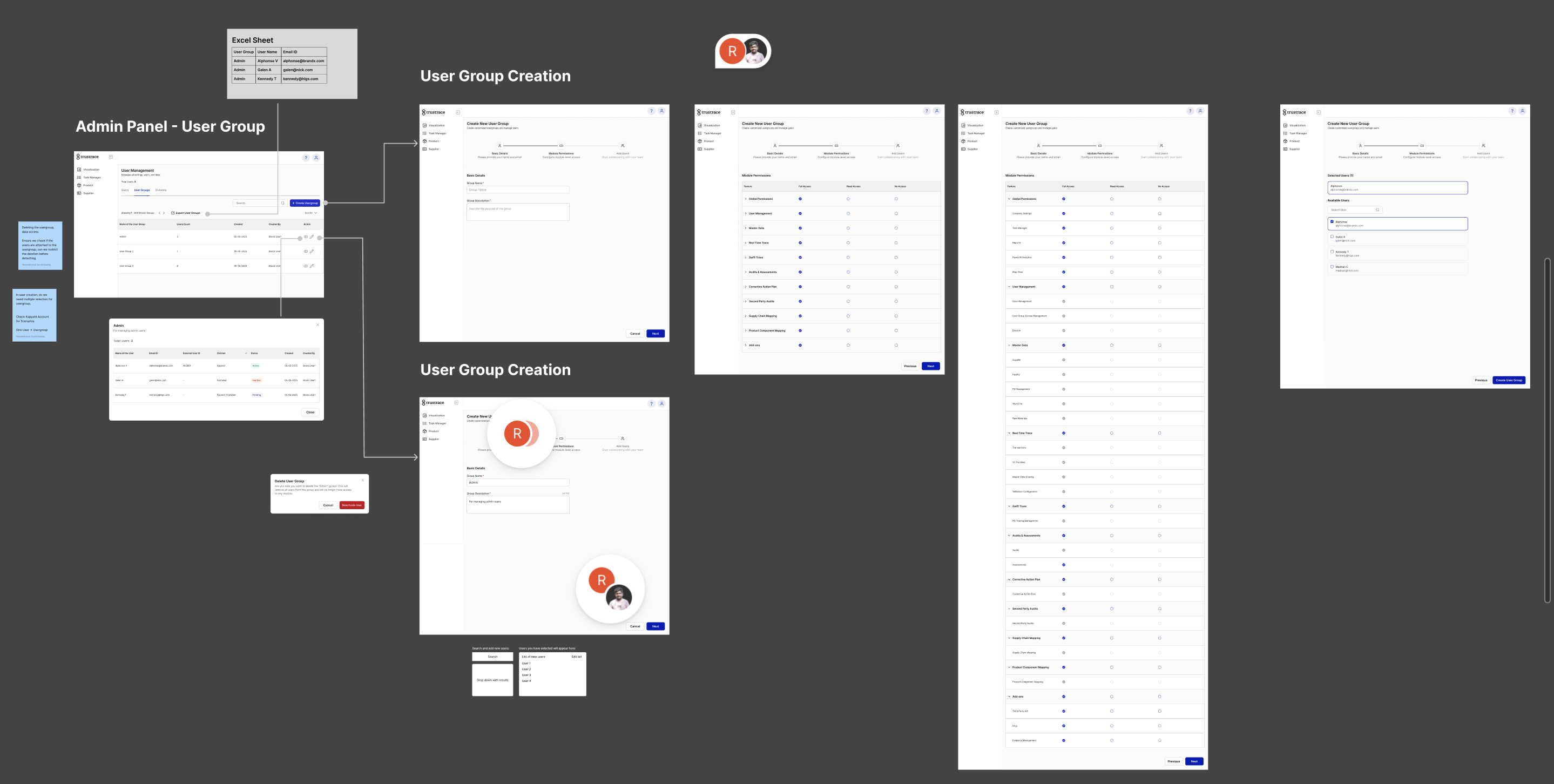Click collapse sidebar icon in User Management frame
The width and height of the screenshot is (1554, 784).
coord(111,157)
